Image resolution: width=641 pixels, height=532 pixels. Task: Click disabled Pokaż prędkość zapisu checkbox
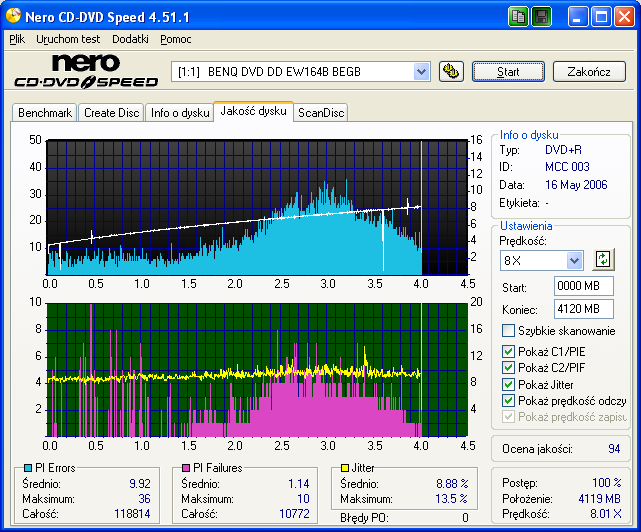[x=508, y=417]
